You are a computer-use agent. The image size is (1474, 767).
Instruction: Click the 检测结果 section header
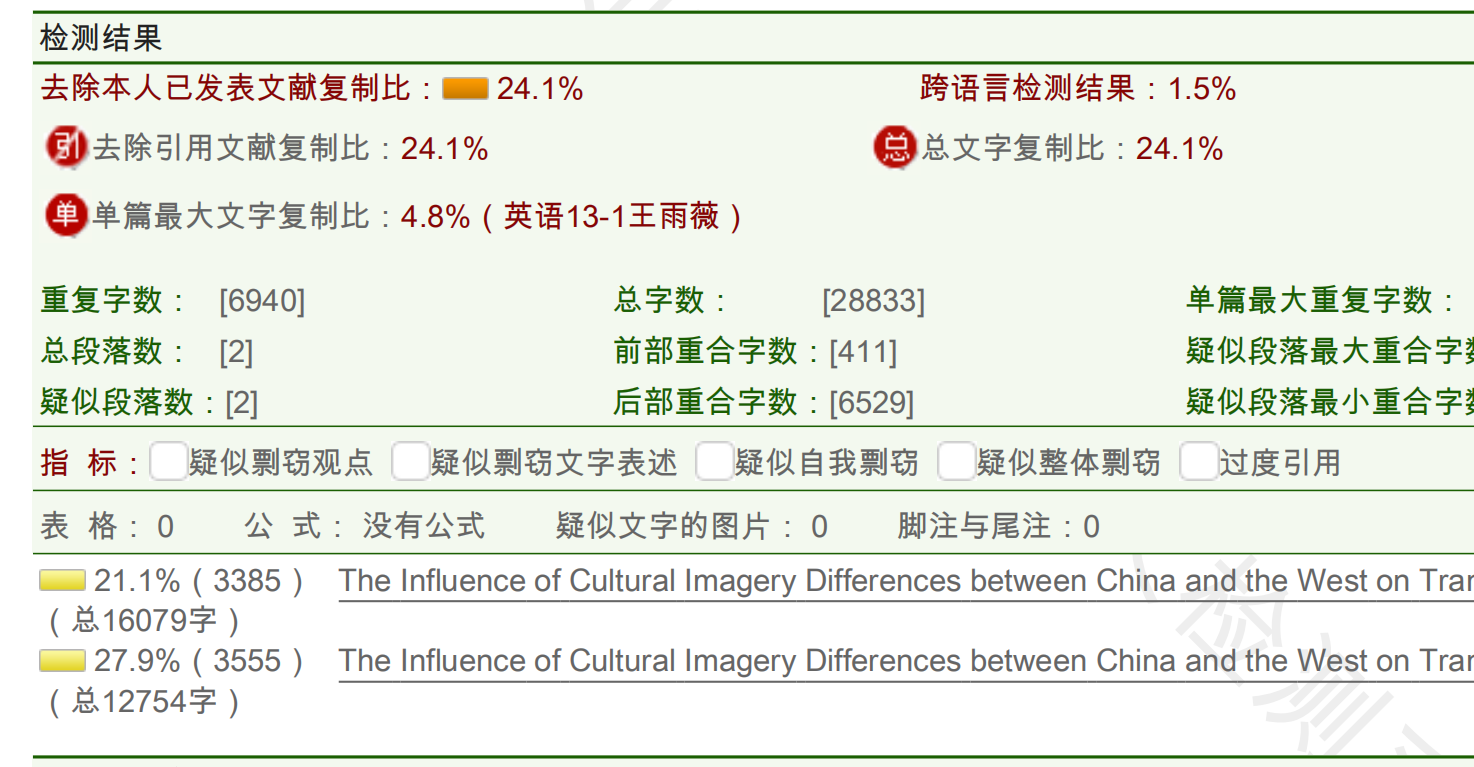[x=101, y=38]
